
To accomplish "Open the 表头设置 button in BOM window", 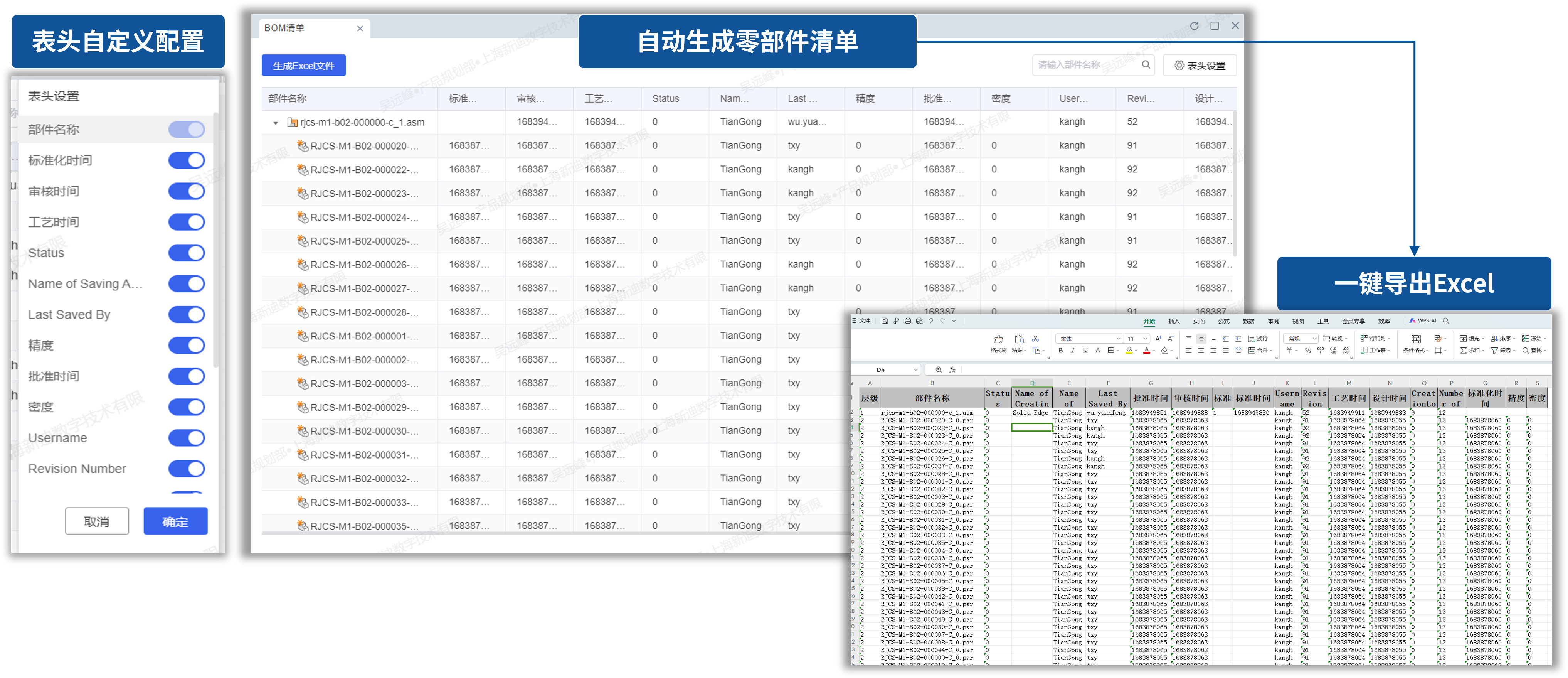I will (x=1200, y=65).
